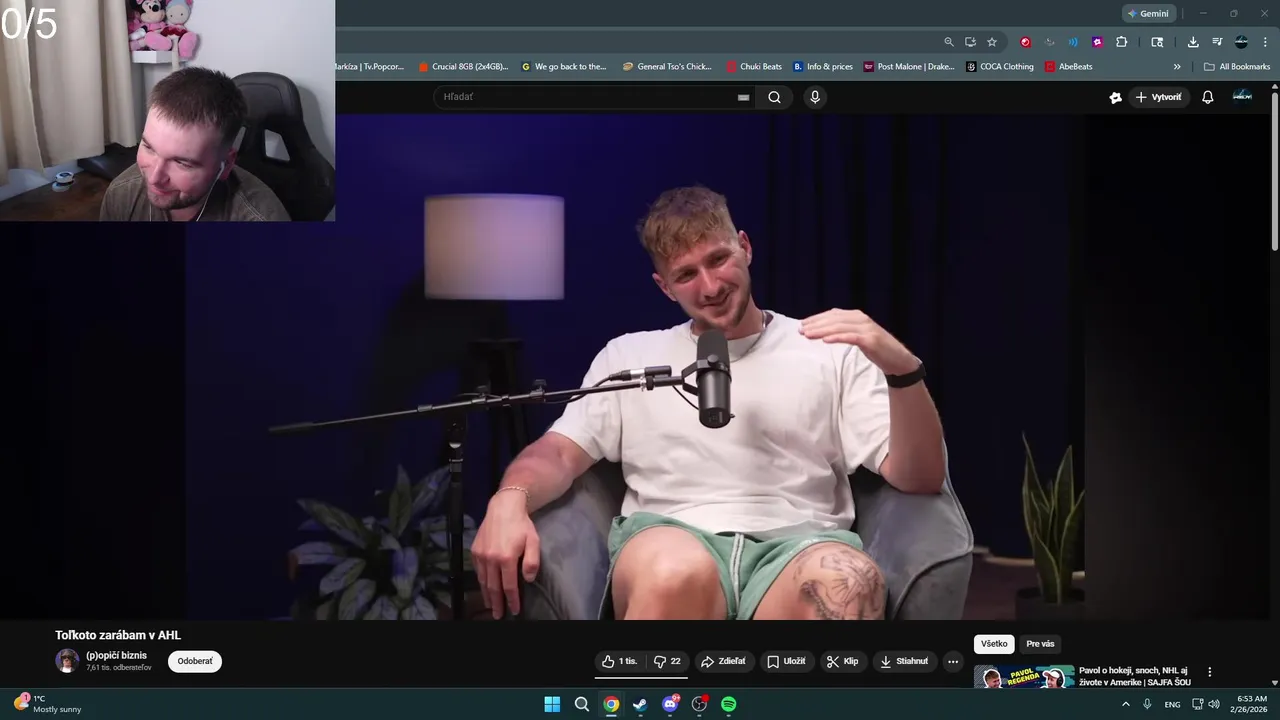Screen dimensions: 1280x720
Task: Click the zoom magnifier icon in the address bar
Action: pos(949,42)
